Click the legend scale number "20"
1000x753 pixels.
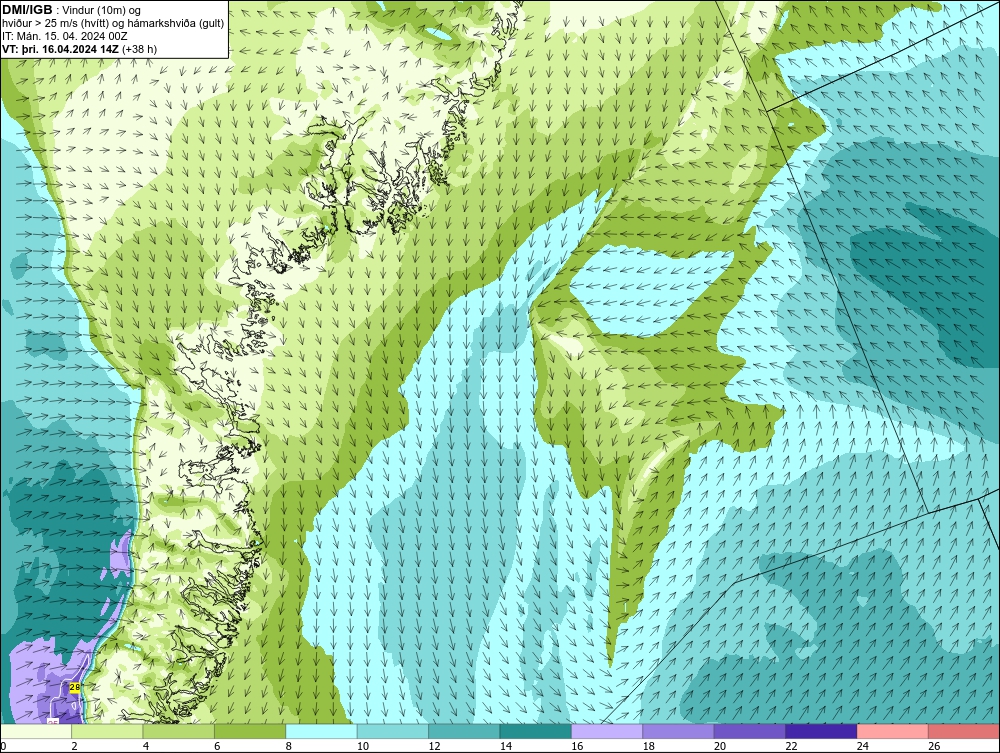click(720, 746)
